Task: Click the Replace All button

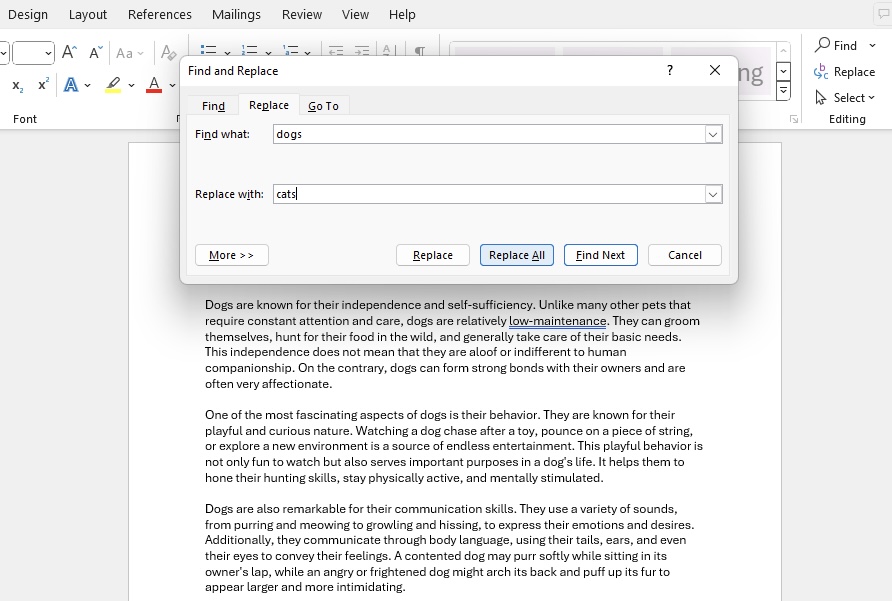Action: click(x=517, y=255)
